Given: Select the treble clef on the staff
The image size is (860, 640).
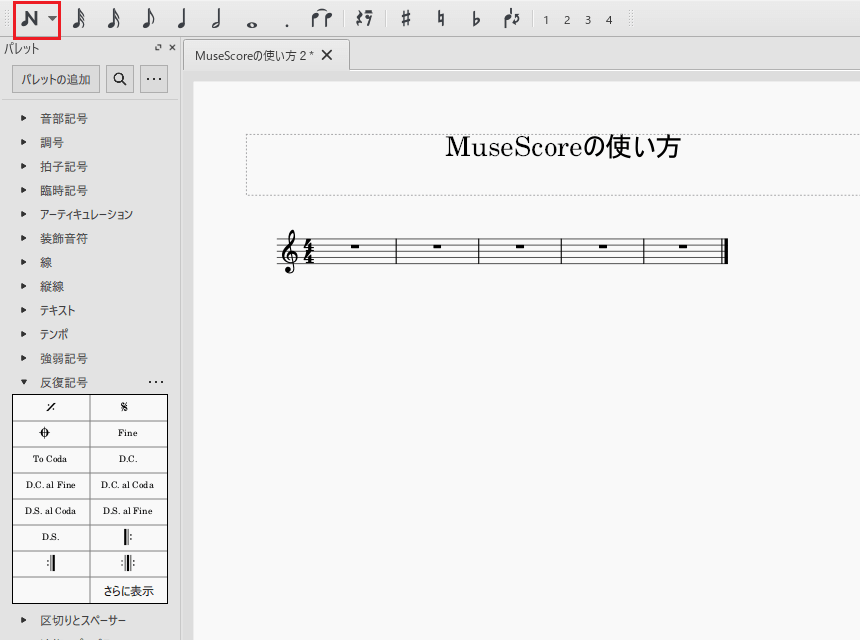Looking at the screenshot, I should coord(290,252).
